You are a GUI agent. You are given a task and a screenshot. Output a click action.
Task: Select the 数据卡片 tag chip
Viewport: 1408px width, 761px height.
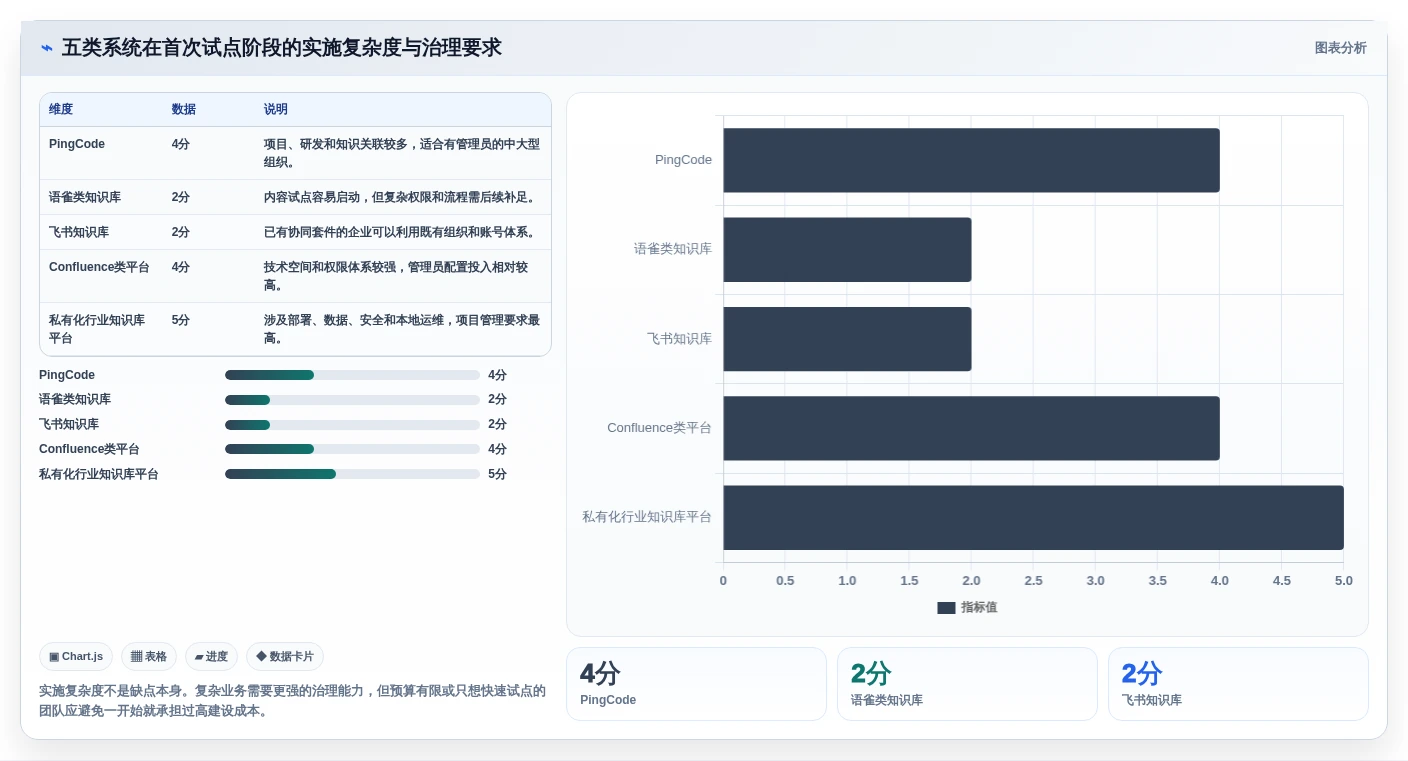(x=285, y=657)
